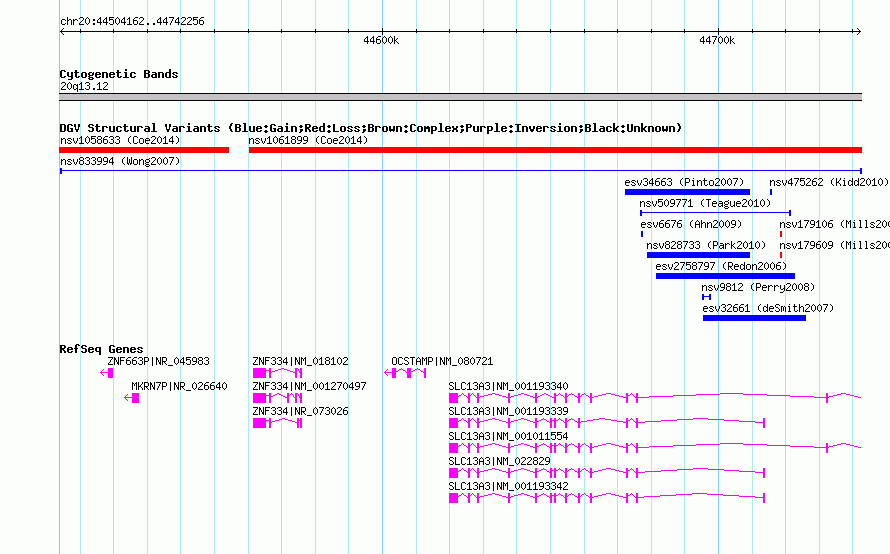Open the nsv9812 (Perry2008) variant
The height and width of the screenshot is (554, 890).
(x=706, y=297)
